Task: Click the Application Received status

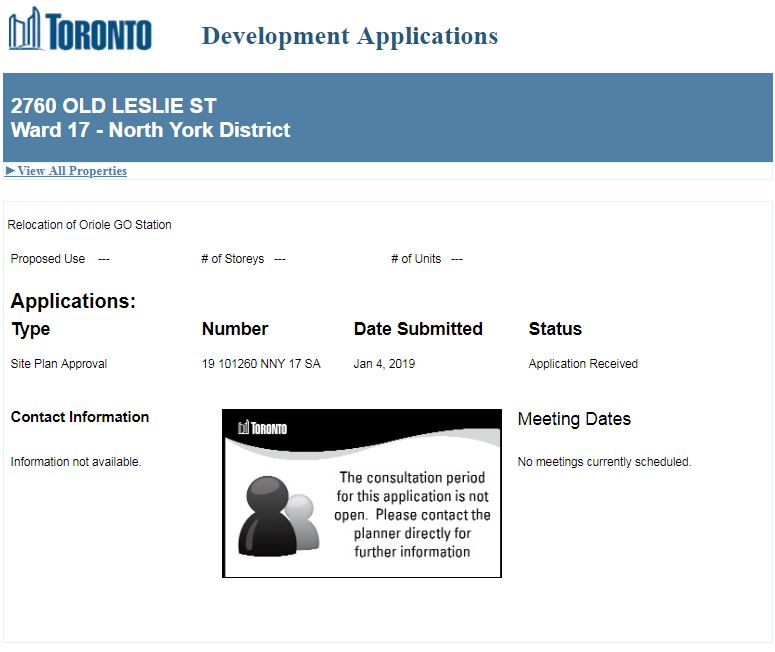Action: click(x=583, y=364)
